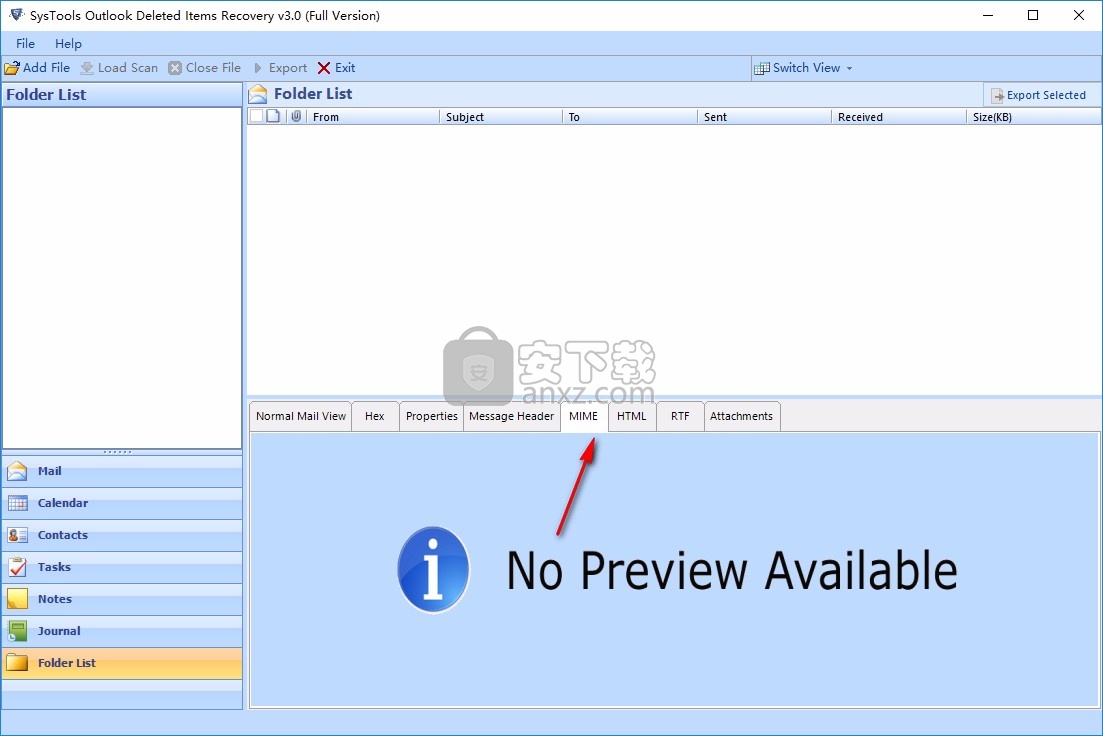Open the File menu
Image resolution: width=1103 pixels, height=736 pixels.
(25, 44)
